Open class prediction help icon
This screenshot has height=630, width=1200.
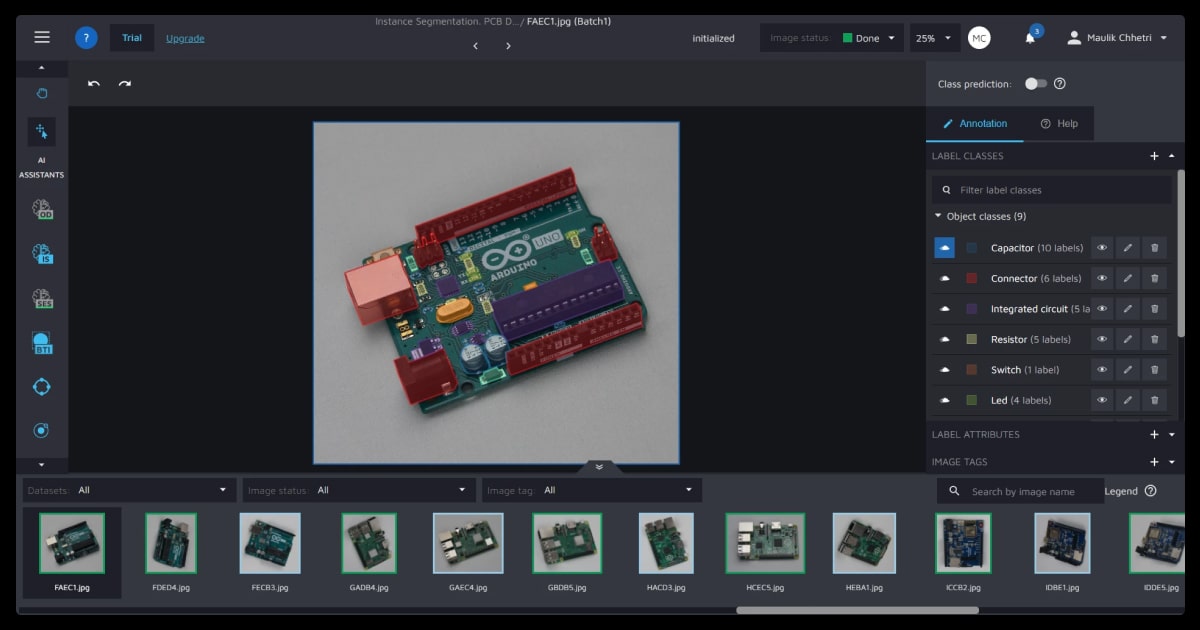tap(1060, 84)
